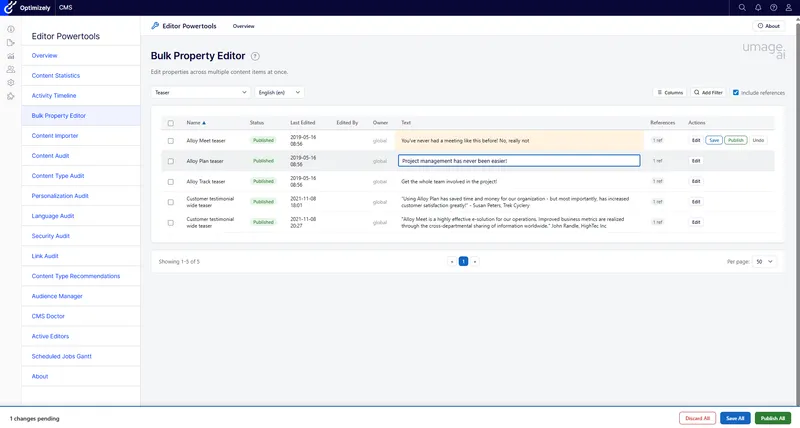Go to the previous page arrow
The image size is (800, 428).
pos(452,262)
